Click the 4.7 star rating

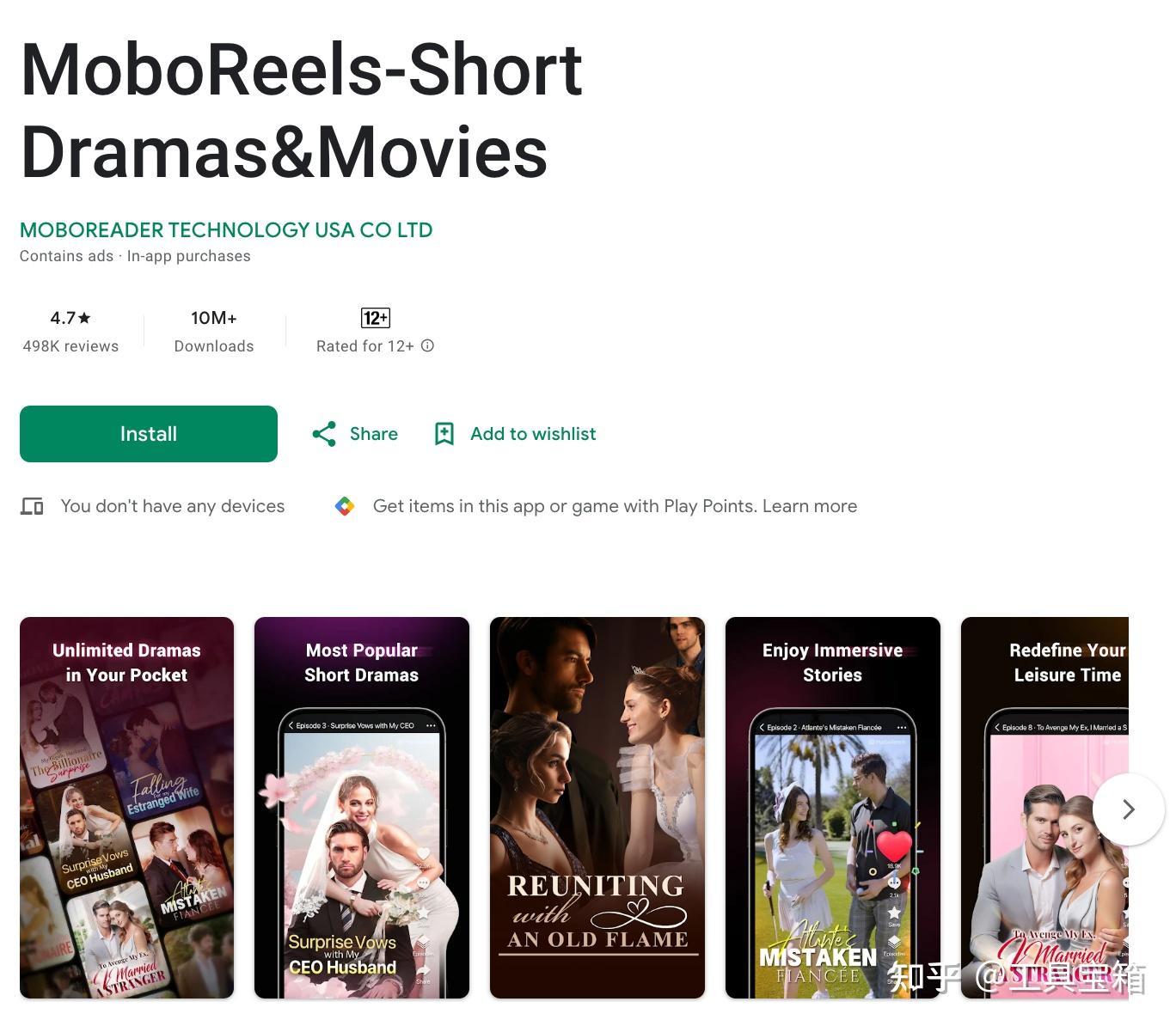(70, 318)
